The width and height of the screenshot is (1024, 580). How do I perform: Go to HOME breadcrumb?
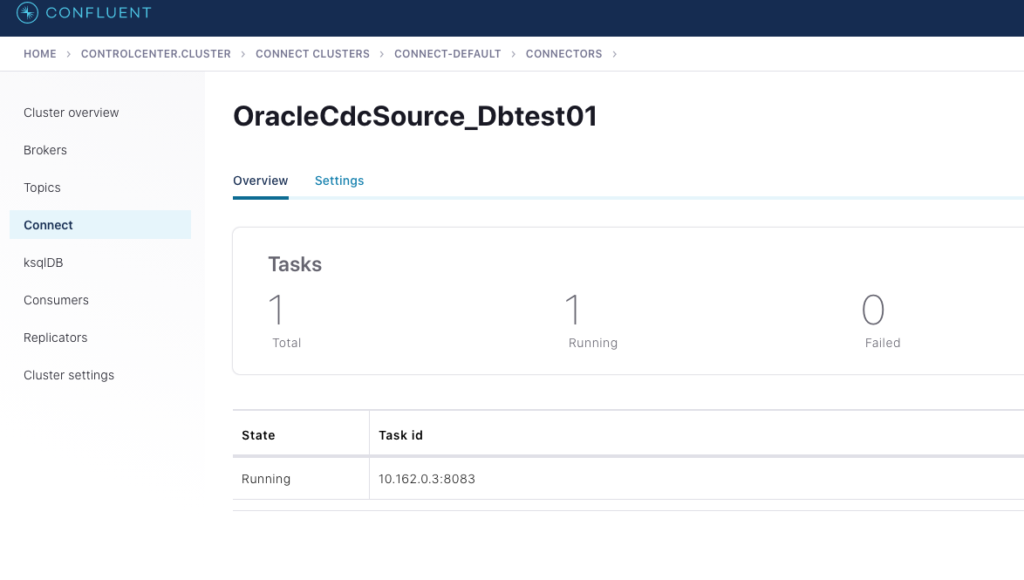point(40,54)
